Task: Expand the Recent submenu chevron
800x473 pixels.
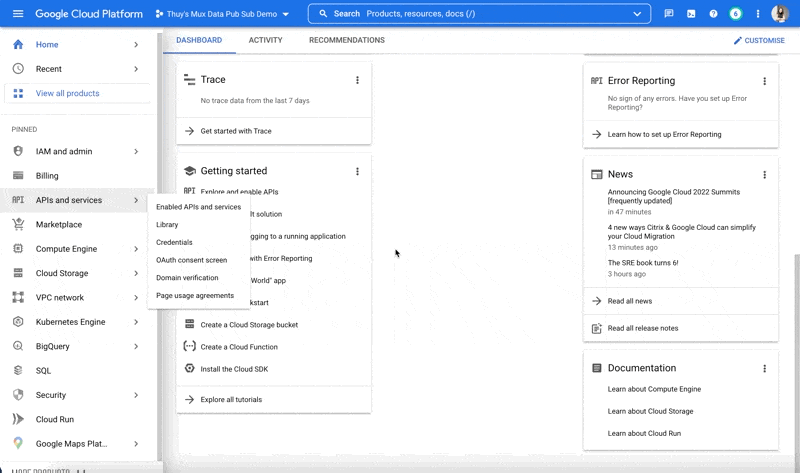Action: [136, 69]
